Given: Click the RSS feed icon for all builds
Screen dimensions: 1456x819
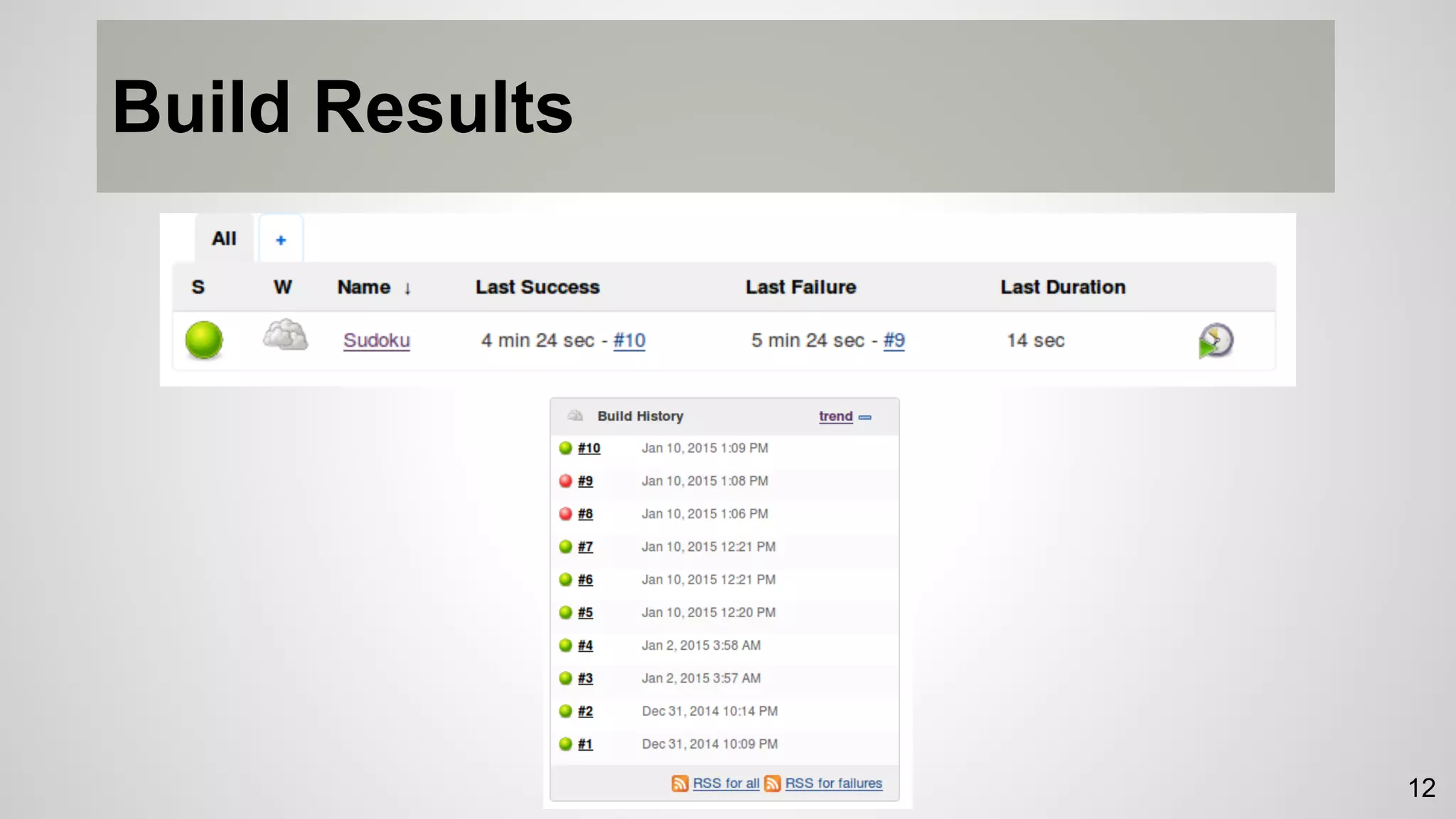Looking at the screenshot, I should 680,783.
